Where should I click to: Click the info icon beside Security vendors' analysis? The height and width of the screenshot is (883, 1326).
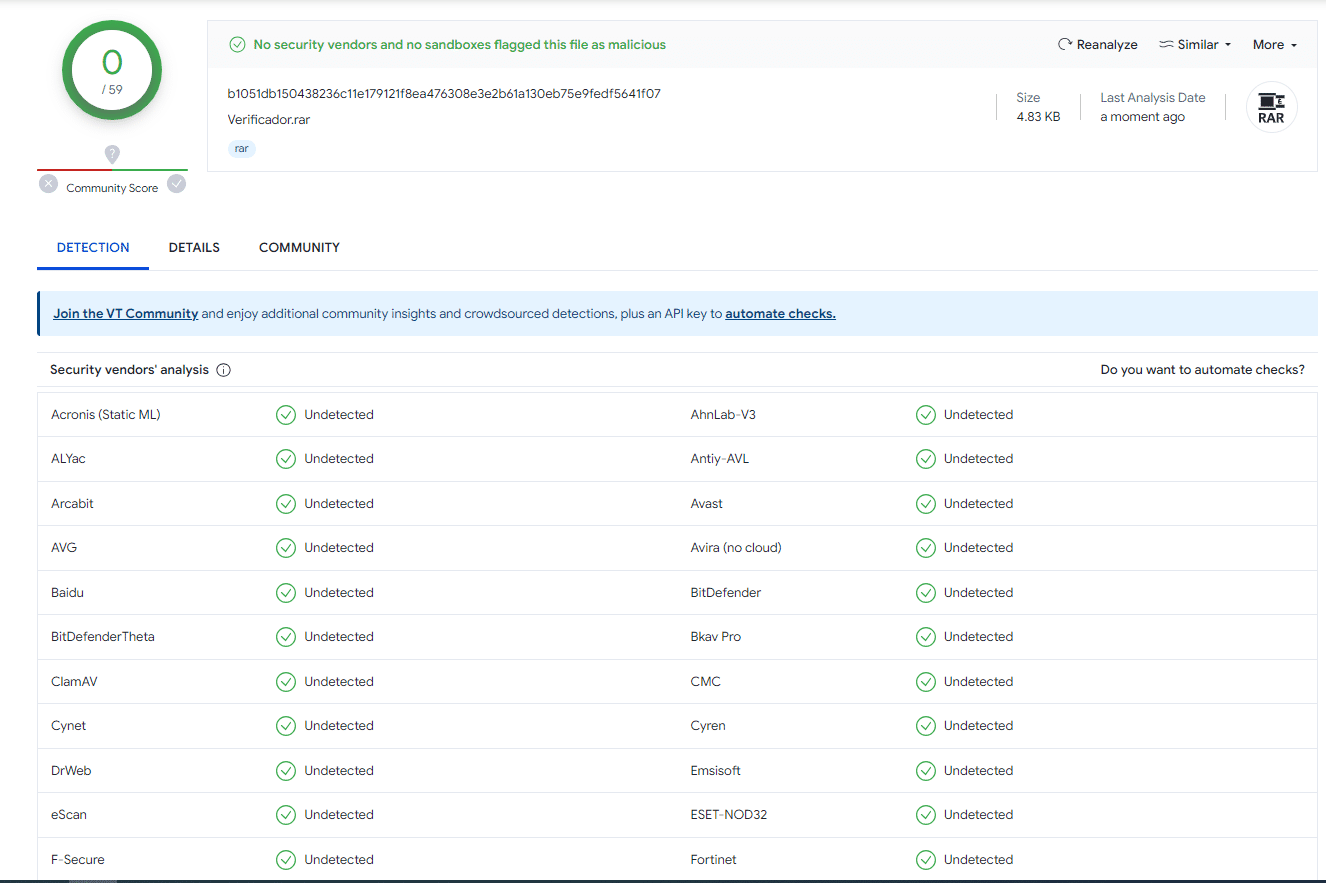tap(224, 370)
